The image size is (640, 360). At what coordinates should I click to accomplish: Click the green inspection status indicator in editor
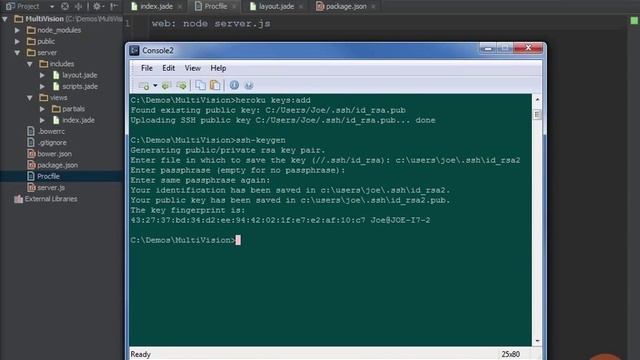634,20
